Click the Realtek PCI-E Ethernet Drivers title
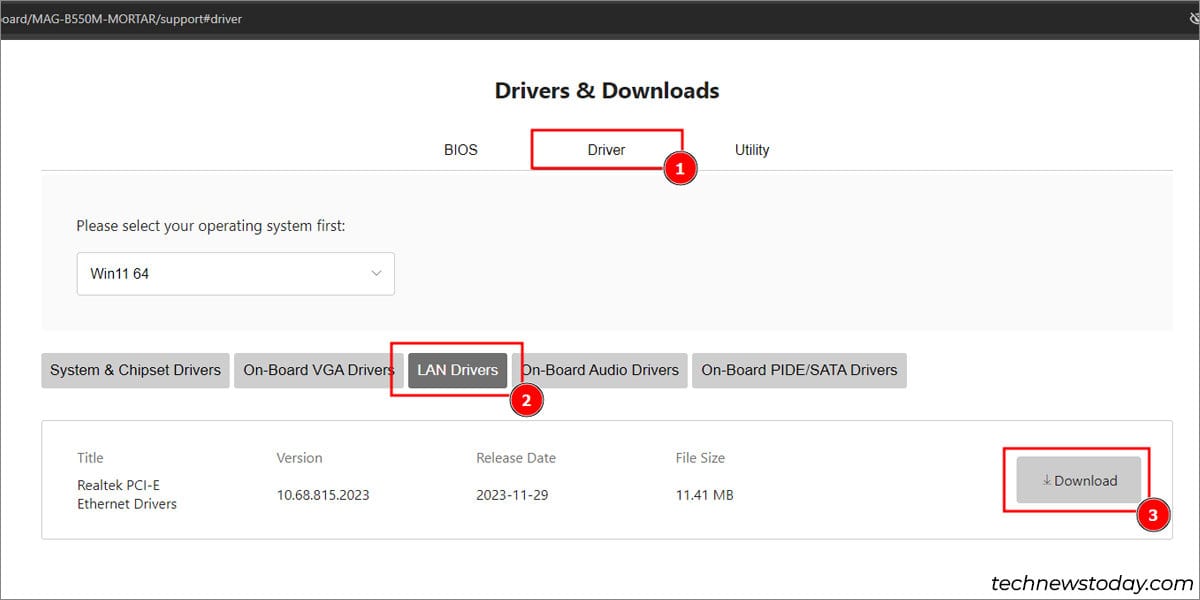 (127, 494)
